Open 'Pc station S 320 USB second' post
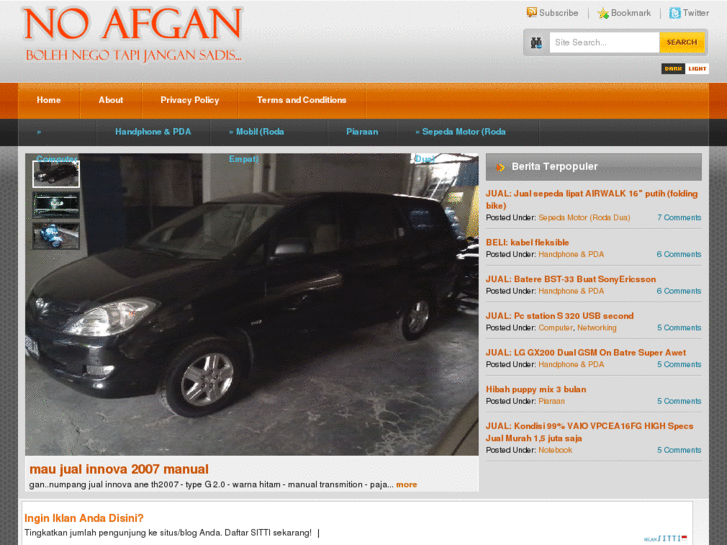The height and width of the screenshot is (545, 727). (x=560, y=316)
